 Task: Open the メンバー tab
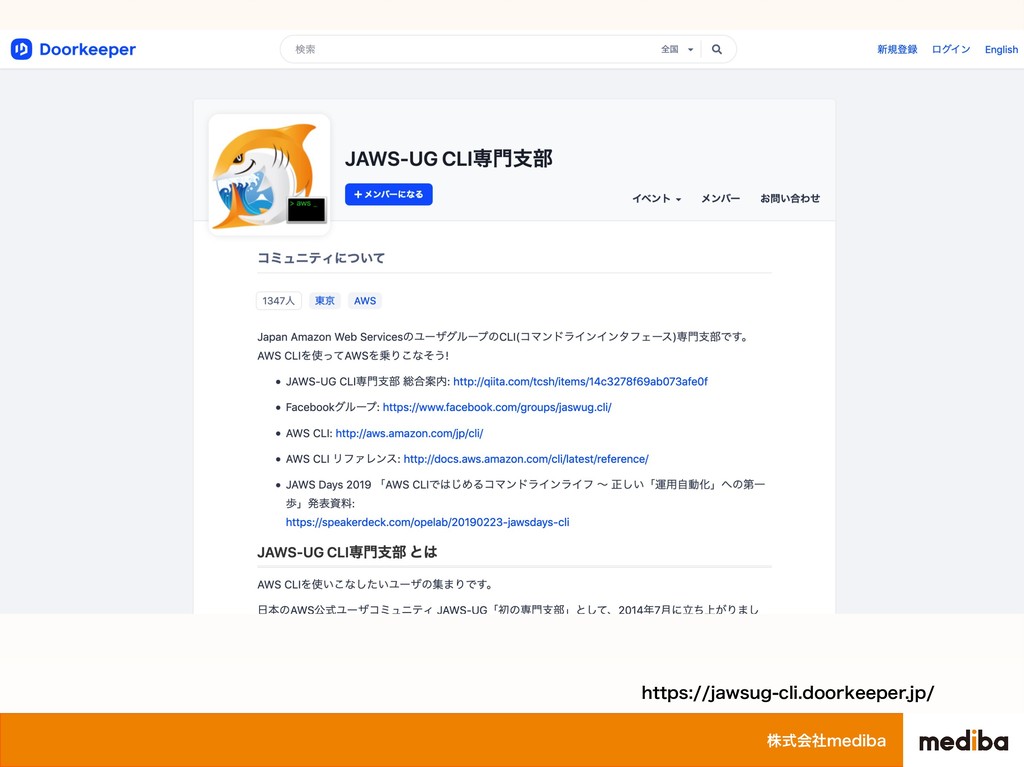(x=720, y=199)
